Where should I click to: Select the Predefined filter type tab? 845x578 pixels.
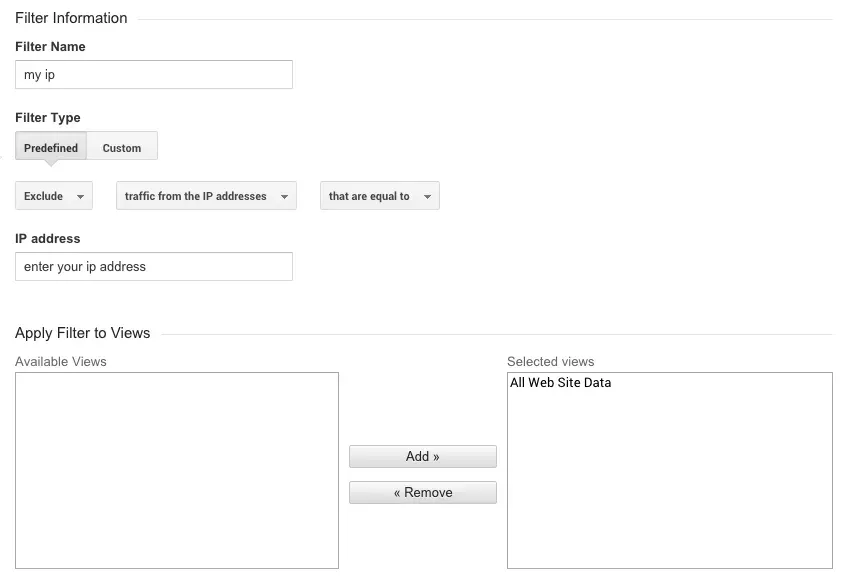50,147
